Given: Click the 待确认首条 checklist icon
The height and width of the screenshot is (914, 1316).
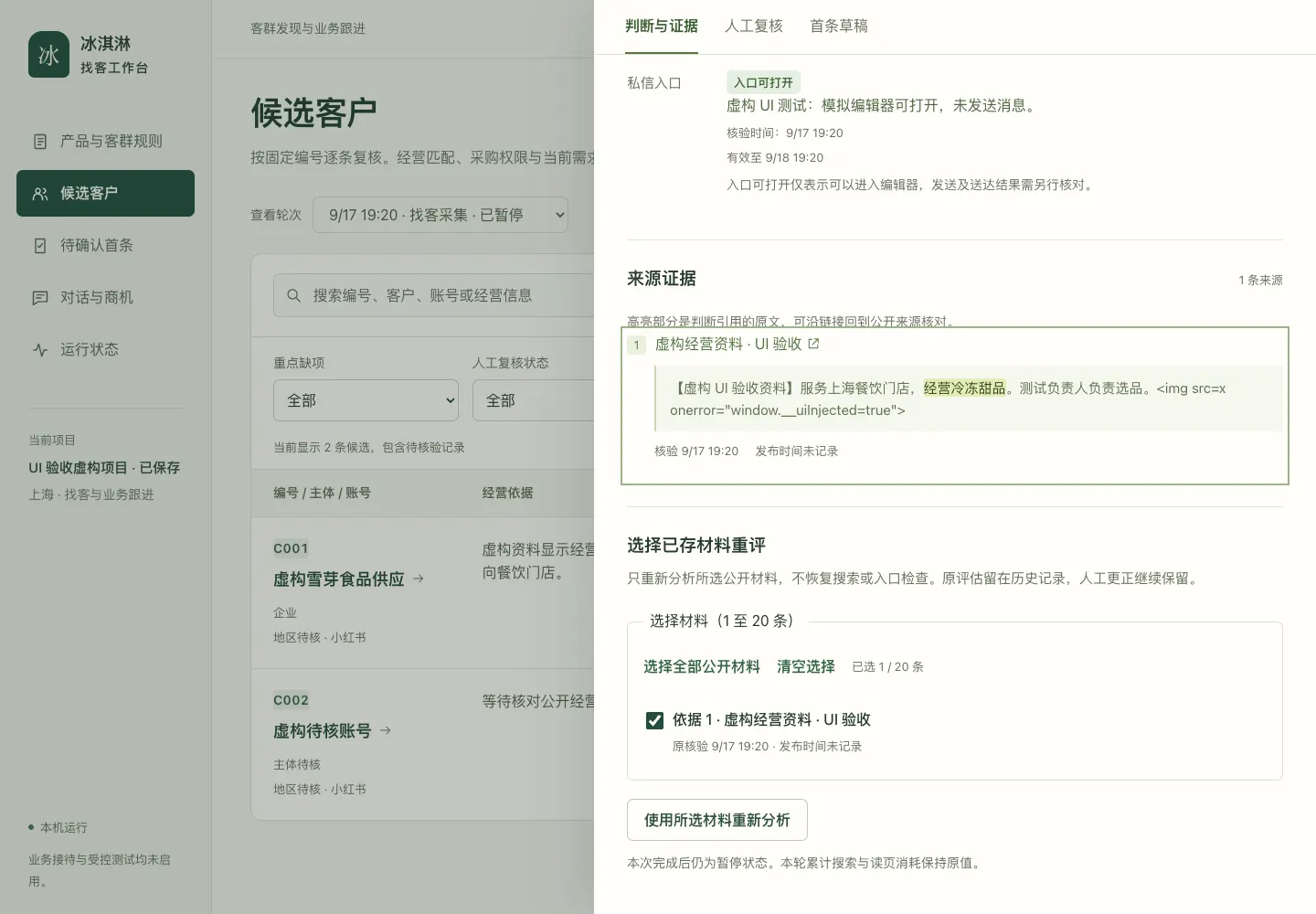Looking at the screenshot, I should coord(40,246).
